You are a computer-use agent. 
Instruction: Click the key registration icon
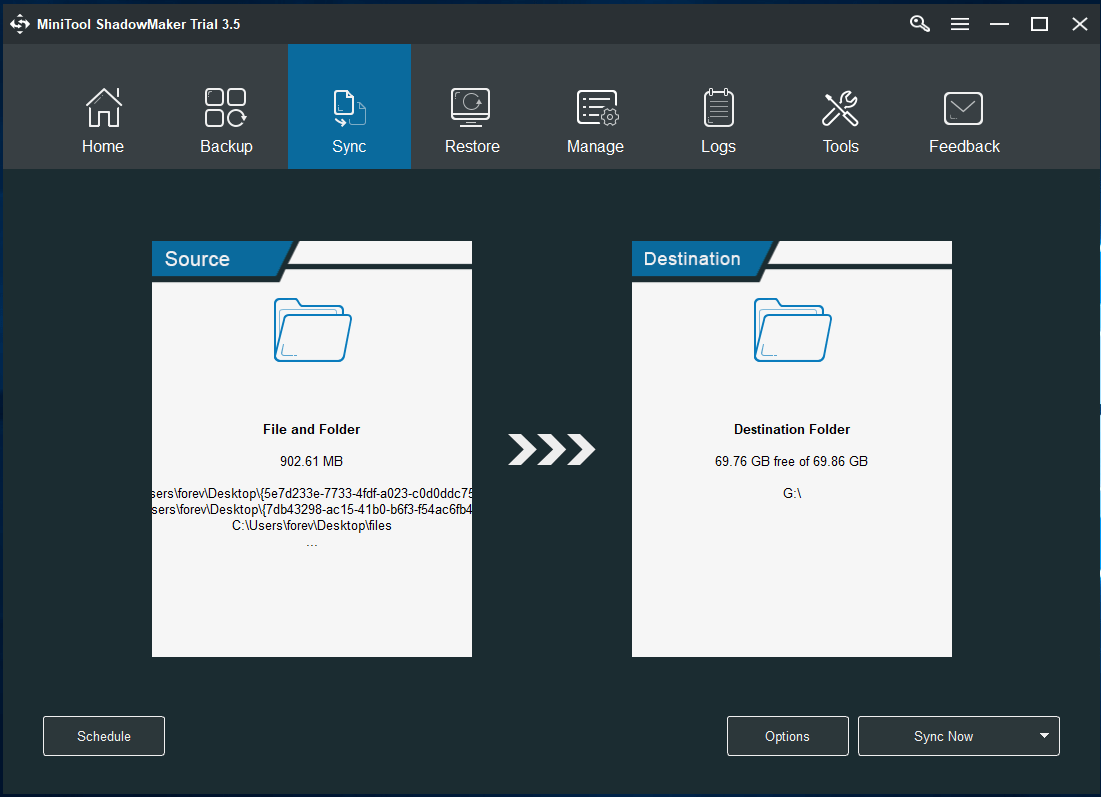(920, 24)
